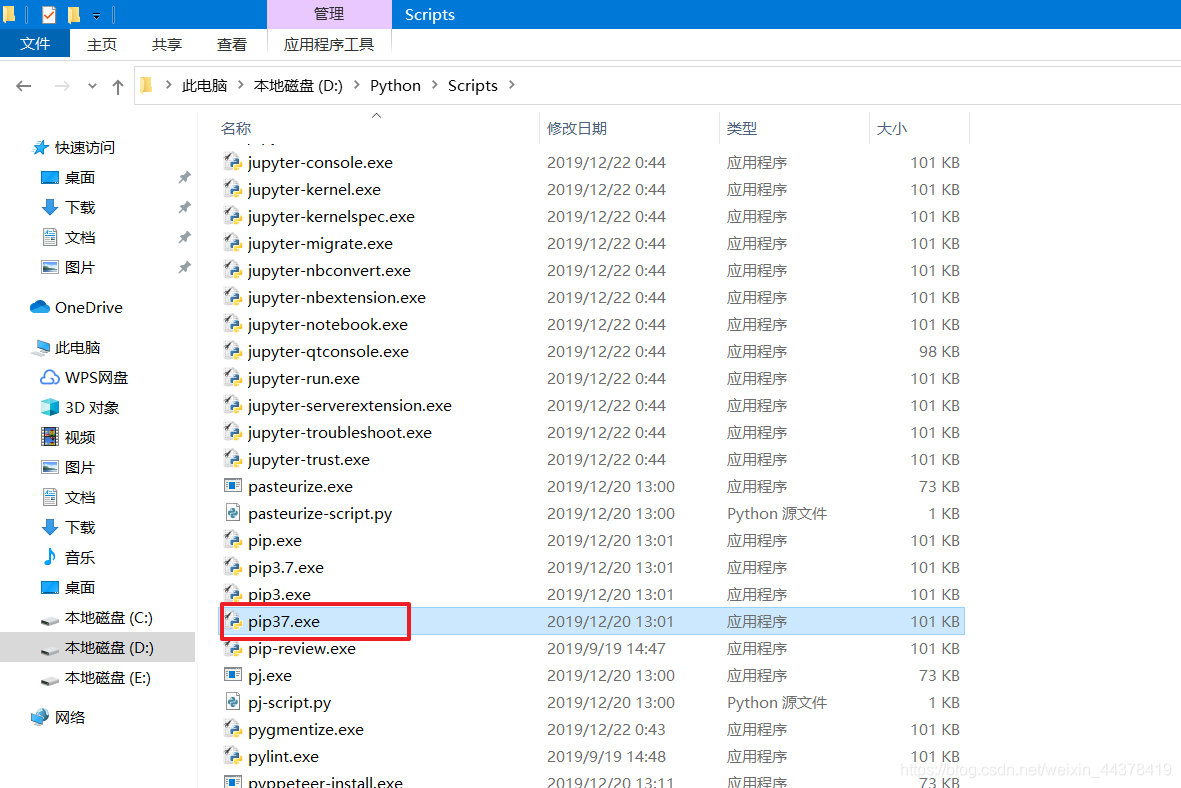The width and height of the screenshot is (1181, 788).
Task: Select jupyter-run.exe file name
Action: tap(304, 379)
